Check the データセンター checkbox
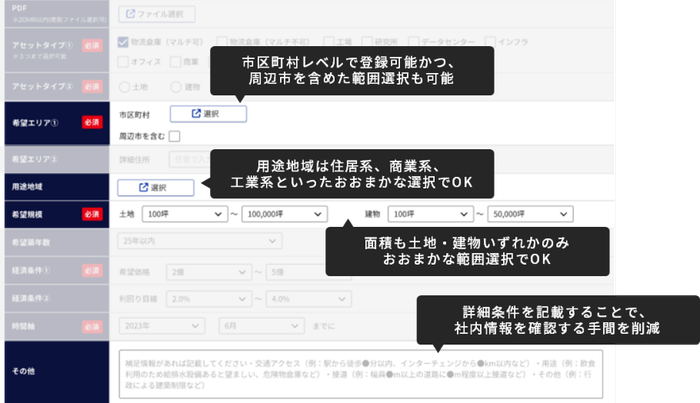The width and height of the screenshot is (700, 403). (413, 42)
